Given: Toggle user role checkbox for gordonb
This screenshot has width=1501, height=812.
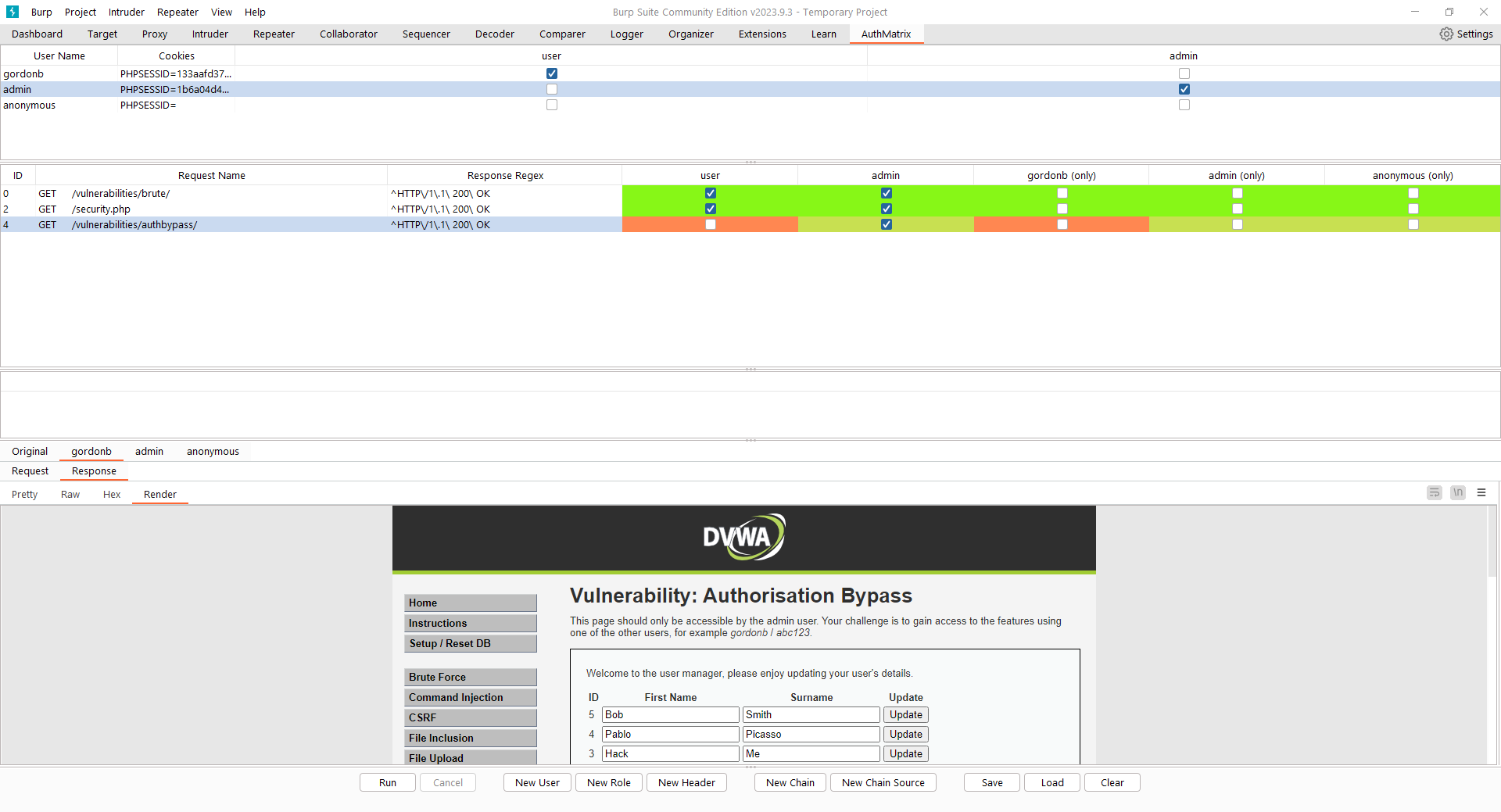Looking at the screenshot, I should [552, 73].
